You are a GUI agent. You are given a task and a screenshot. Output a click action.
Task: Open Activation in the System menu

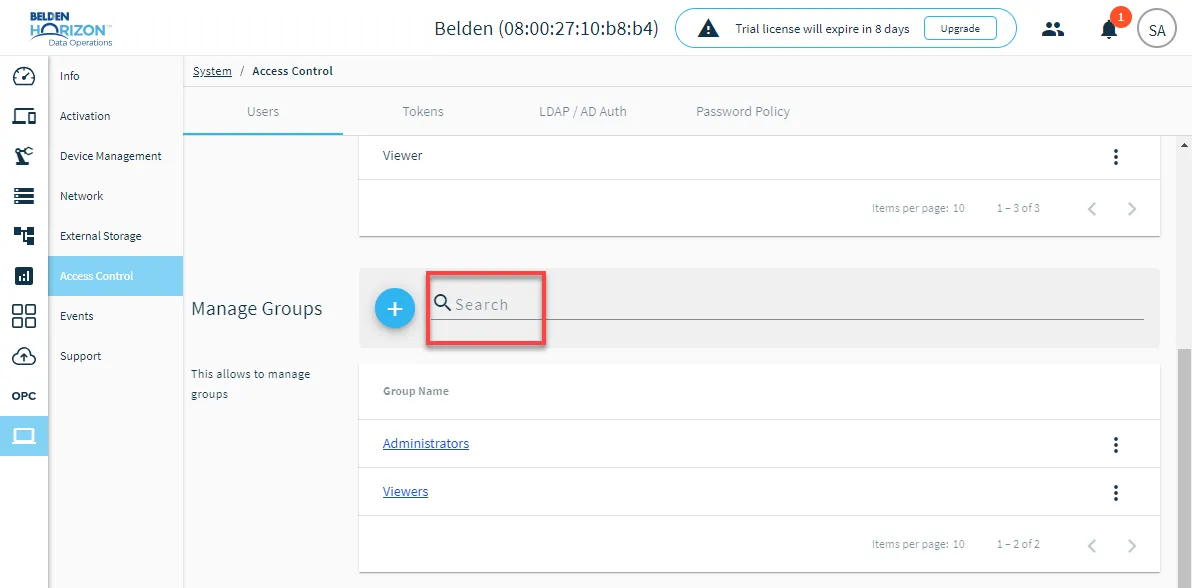pos(116,116)
